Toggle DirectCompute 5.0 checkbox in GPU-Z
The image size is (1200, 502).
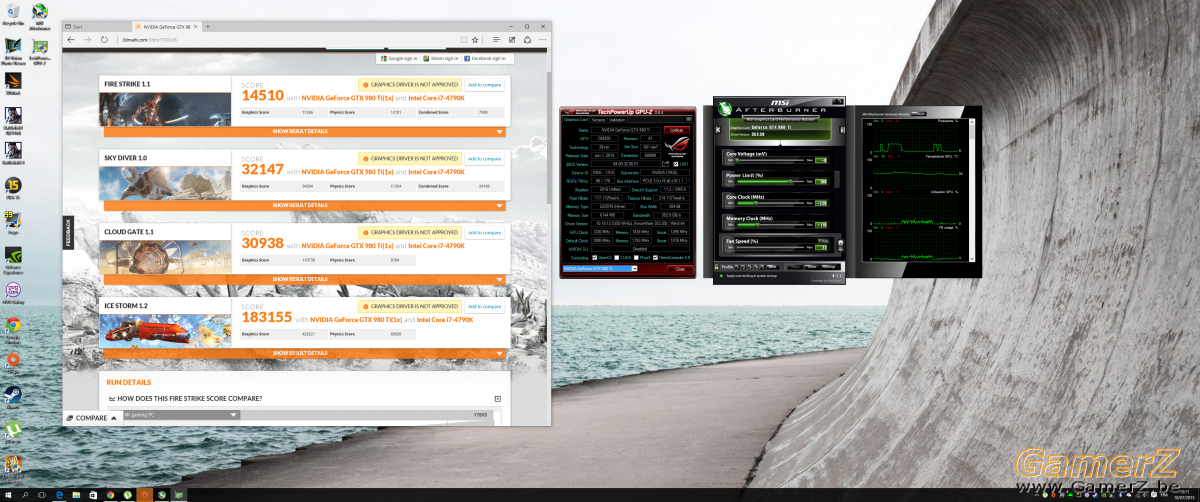pyautogui.click(x=655, y=257)
